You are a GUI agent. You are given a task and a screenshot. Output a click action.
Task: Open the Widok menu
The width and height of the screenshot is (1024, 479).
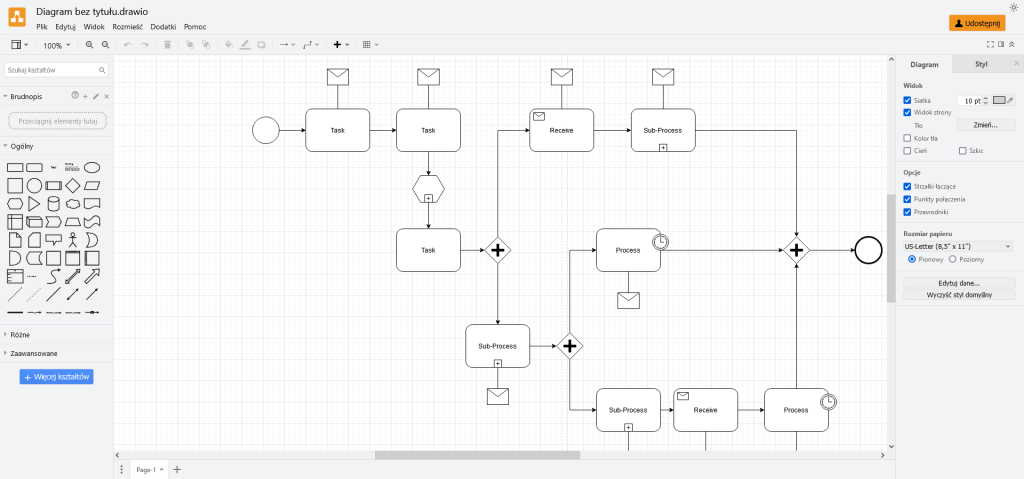(94, 27)
